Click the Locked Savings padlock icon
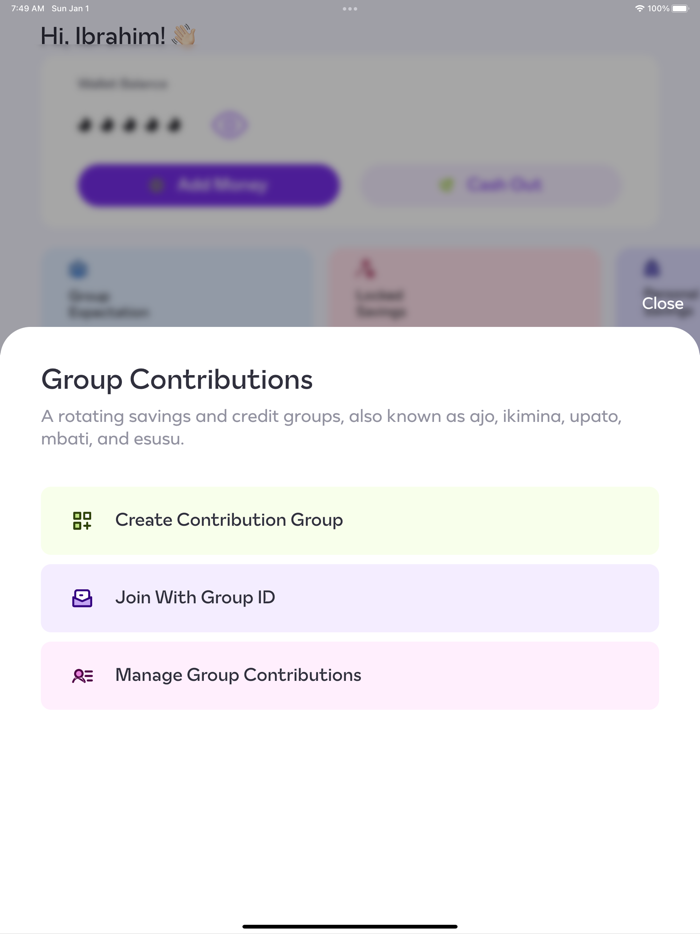This screenshot has width=700, height=934. (364, 267)
